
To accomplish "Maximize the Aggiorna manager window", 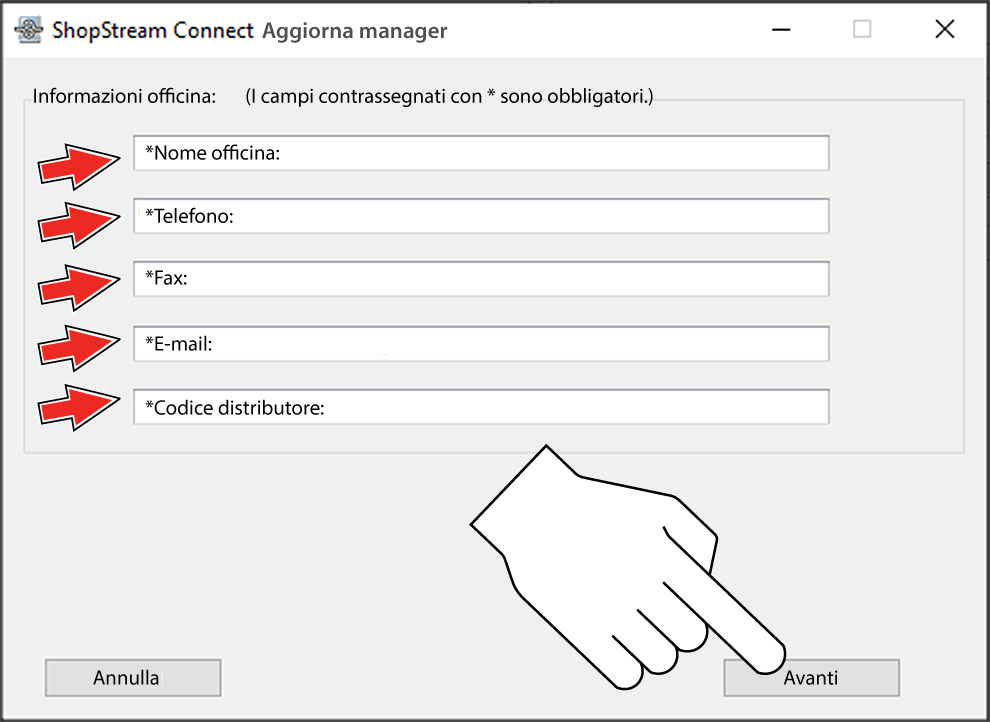I will pos(862,30).
